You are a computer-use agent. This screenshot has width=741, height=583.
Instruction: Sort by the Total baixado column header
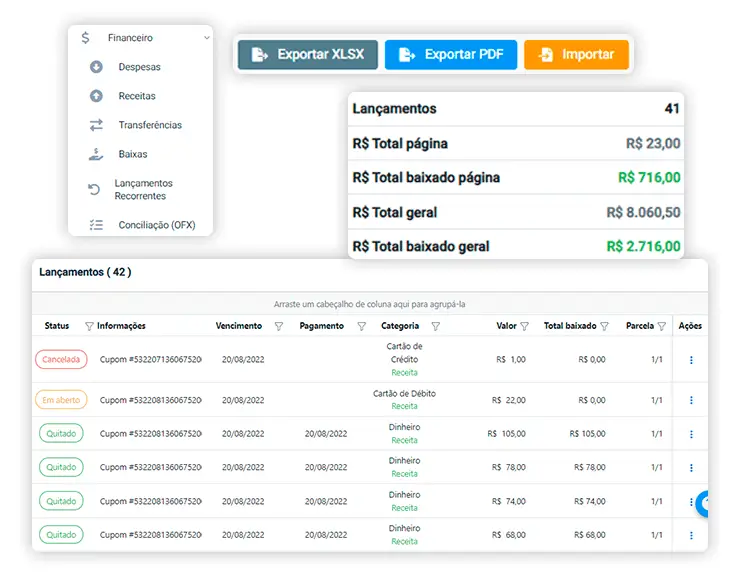(x=570, y=326)
